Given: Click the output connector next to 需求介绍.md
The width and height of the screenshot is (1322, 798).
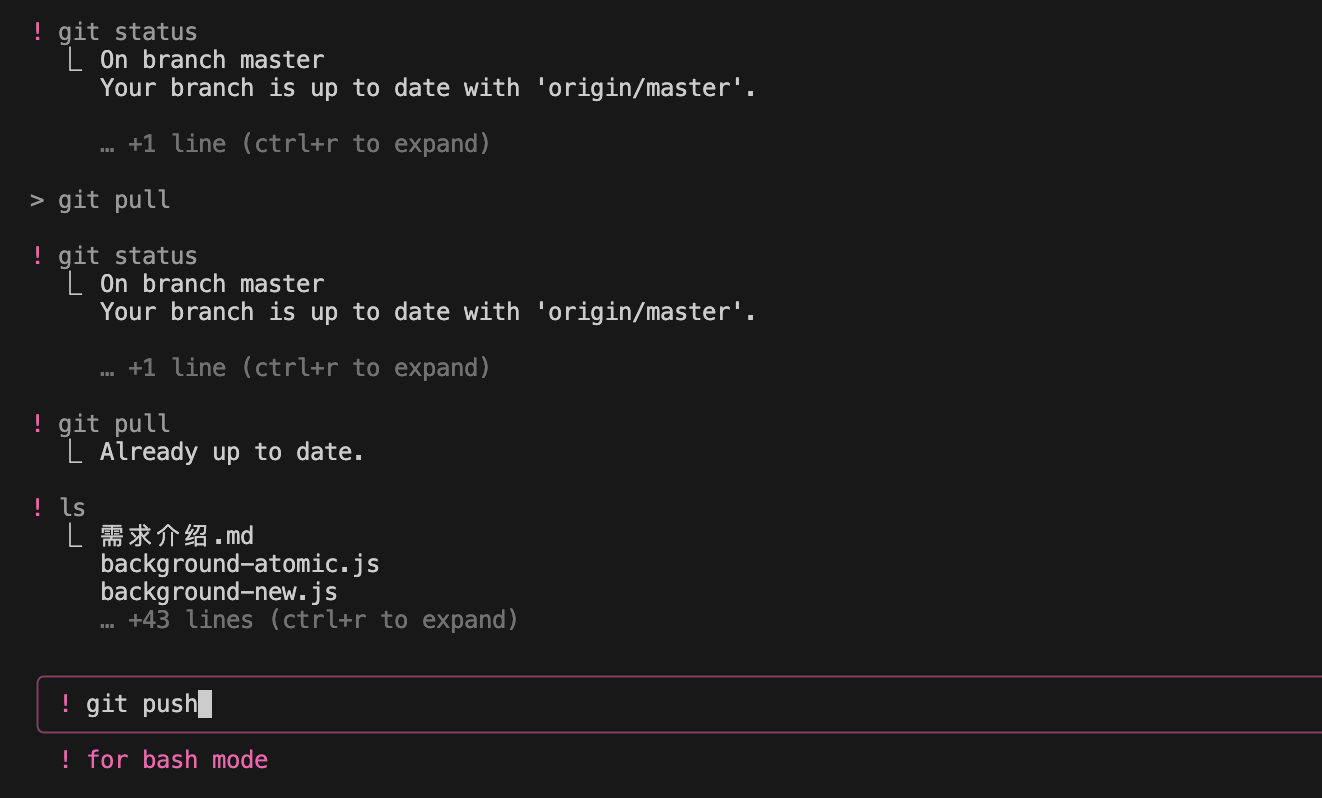Looking at the screenshot, I should point(75,536).
